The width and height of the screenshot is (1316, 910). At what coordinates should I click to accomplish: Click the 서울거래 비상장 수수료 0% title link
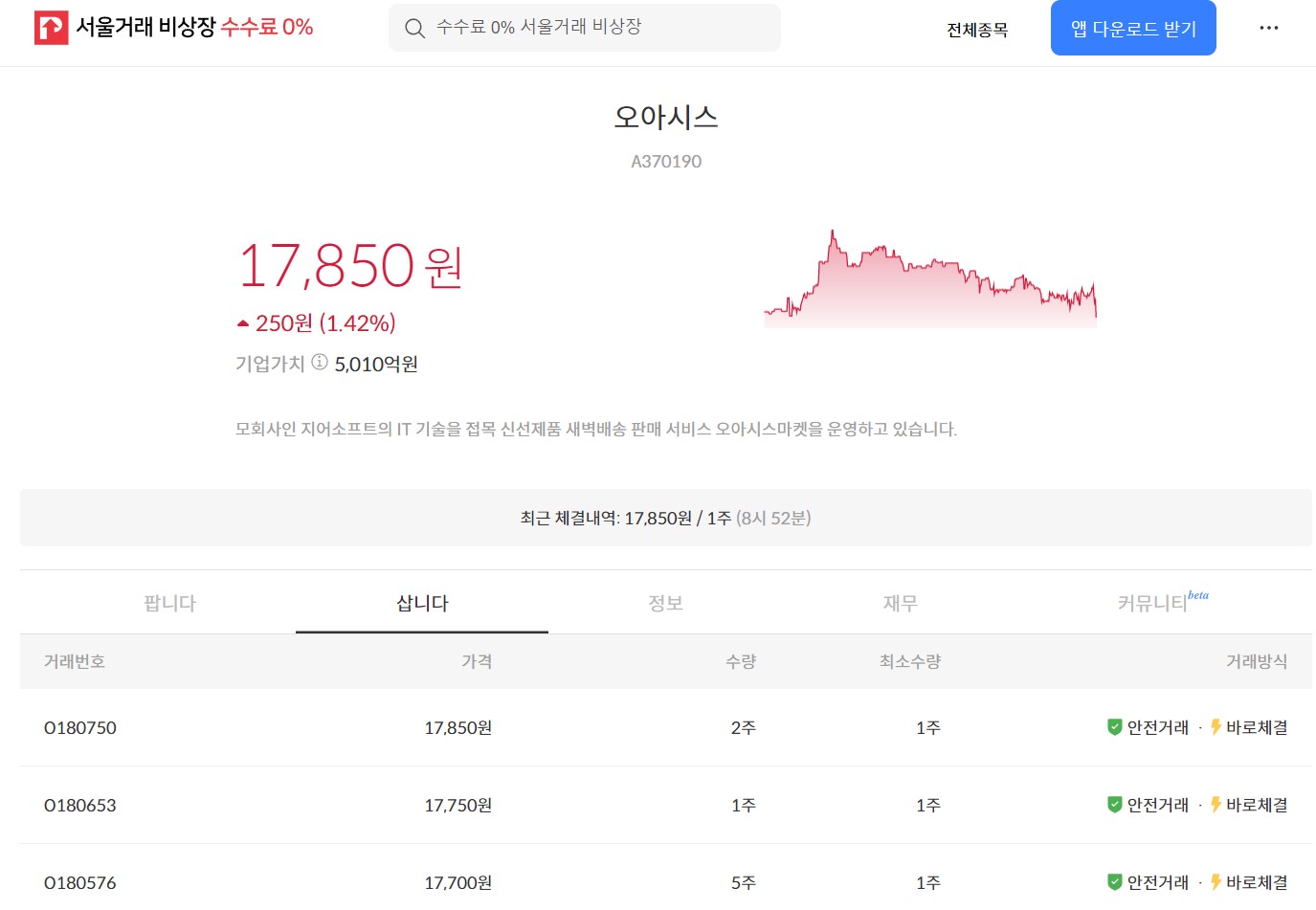click(x=194, y=27)
